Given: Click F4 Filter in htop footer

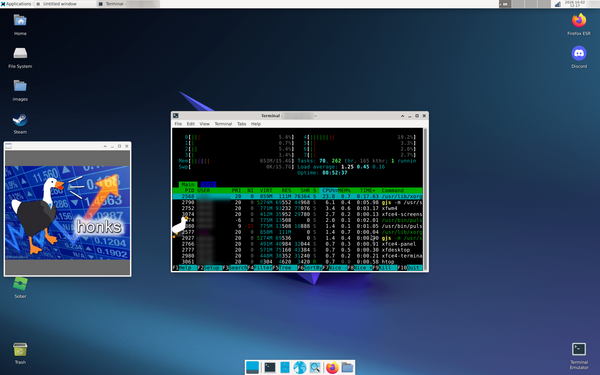Looking at the screenshot, I should 260,267.
